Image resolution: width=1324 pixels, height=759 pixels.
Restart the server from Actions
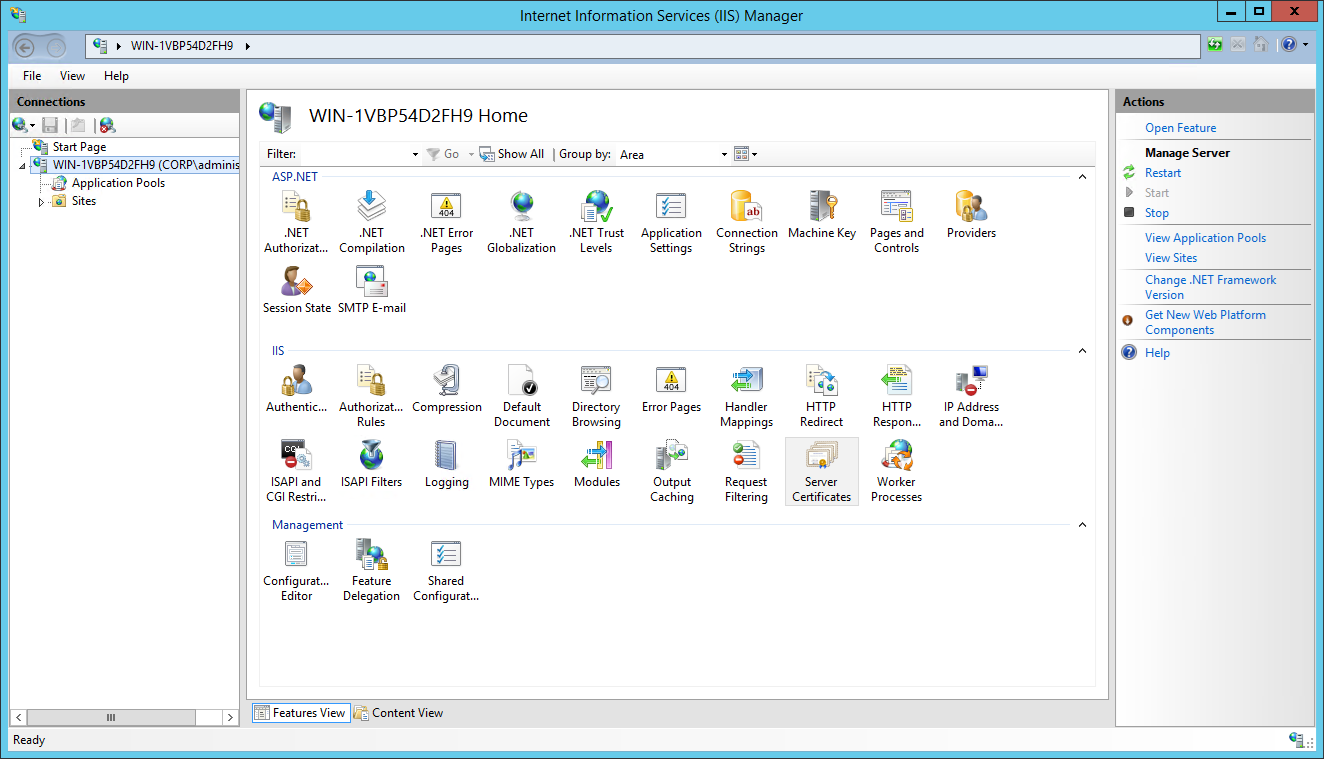coord(1163,173)
